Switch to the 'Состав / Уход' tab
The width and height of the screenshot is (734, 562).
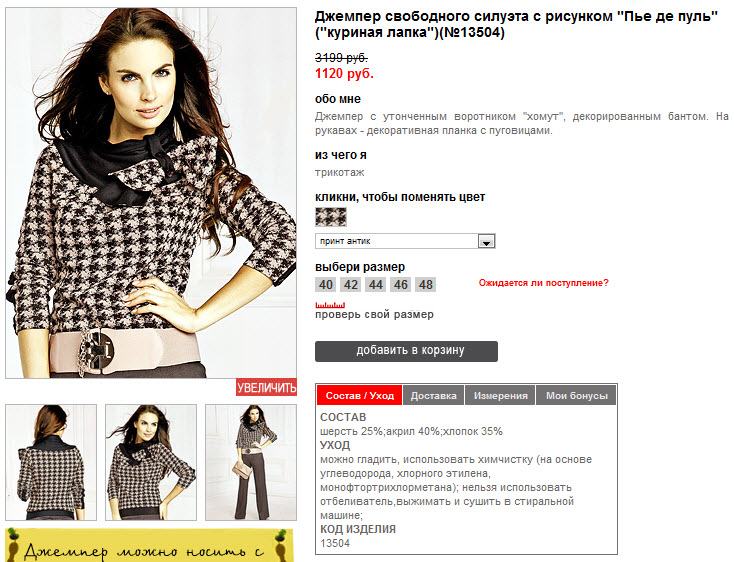point(360,395)
